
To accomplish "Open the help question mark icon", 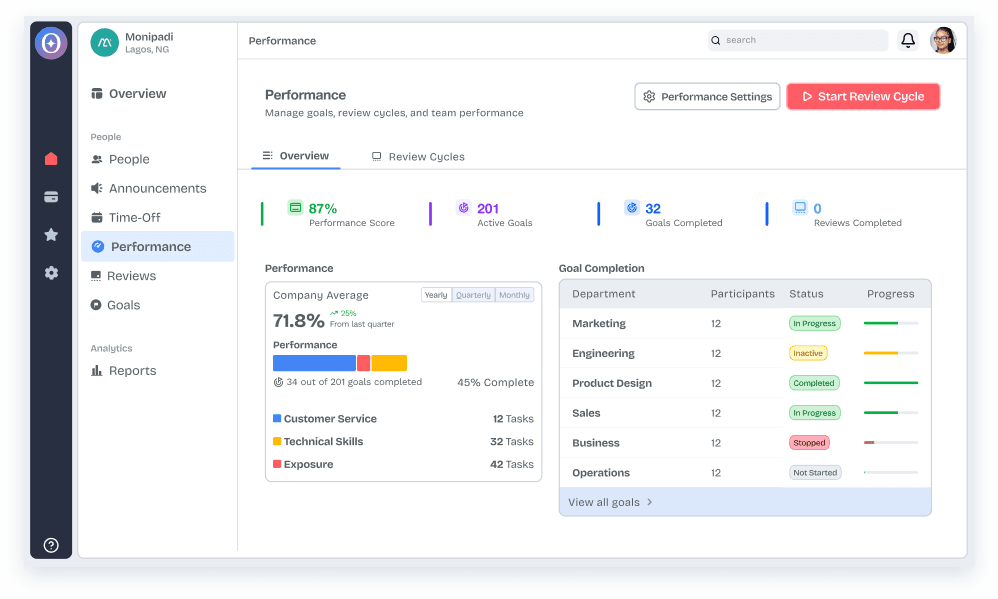I will coord(51,545).
